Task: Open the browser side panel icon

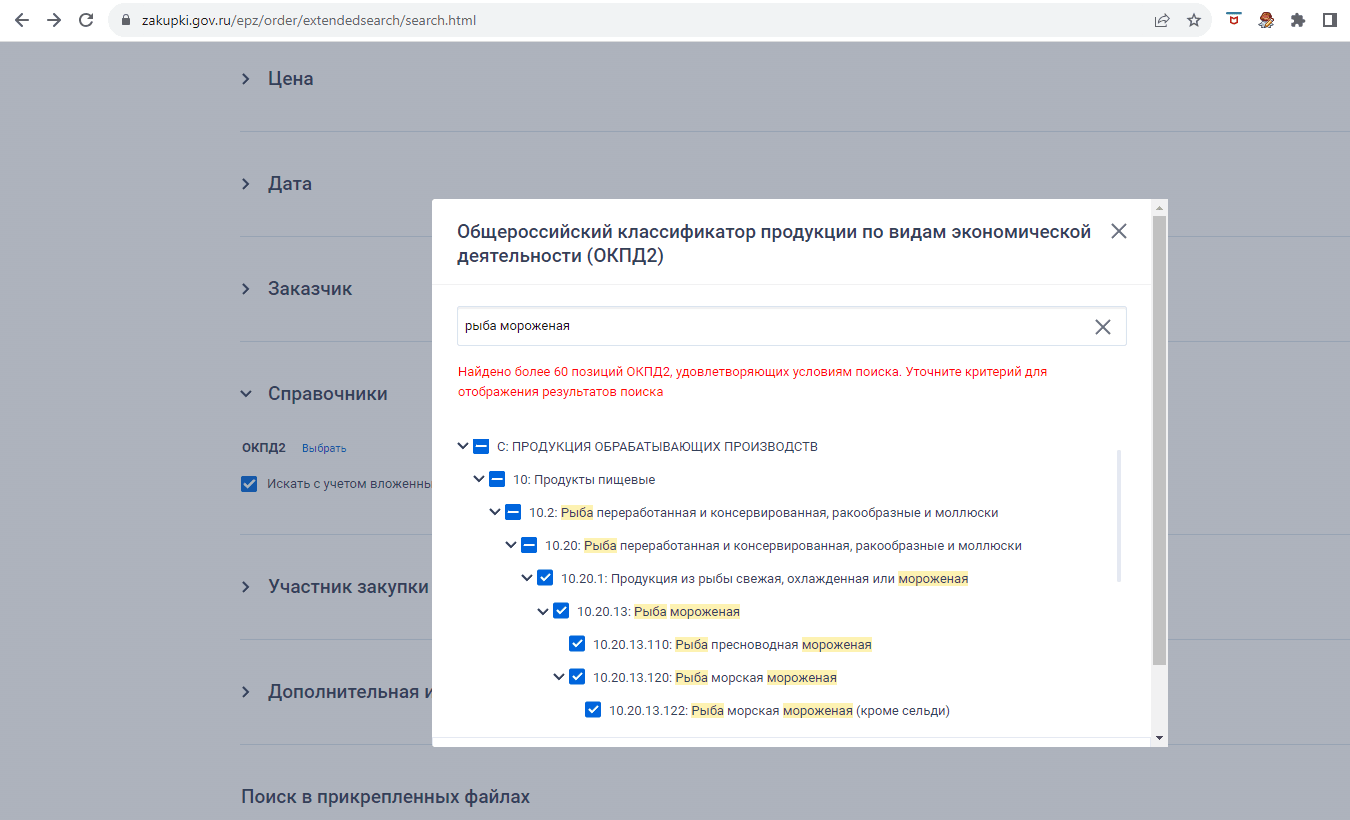Action: point(1330,20)
